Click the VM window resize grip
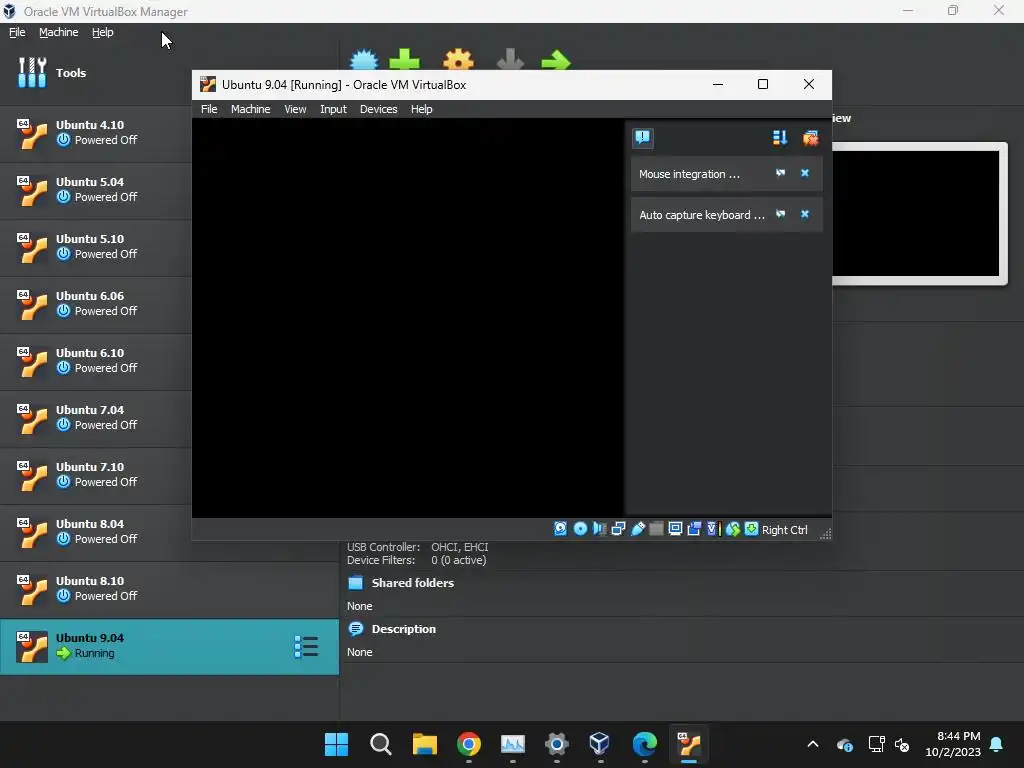Screen dimensions: 1024x768 825,534
